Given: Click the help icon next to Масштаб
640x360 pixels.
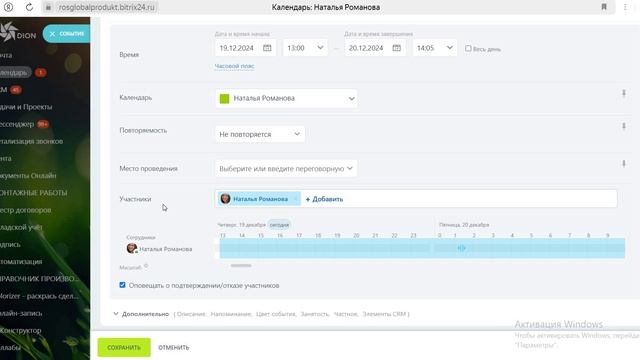Looking at the screenshot, I should (x=146, y=267).
